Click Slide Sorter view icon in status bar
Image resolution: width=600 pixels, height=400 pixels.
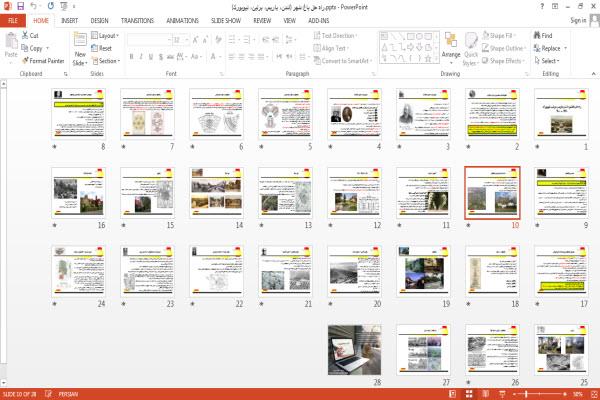pos(469,394)
